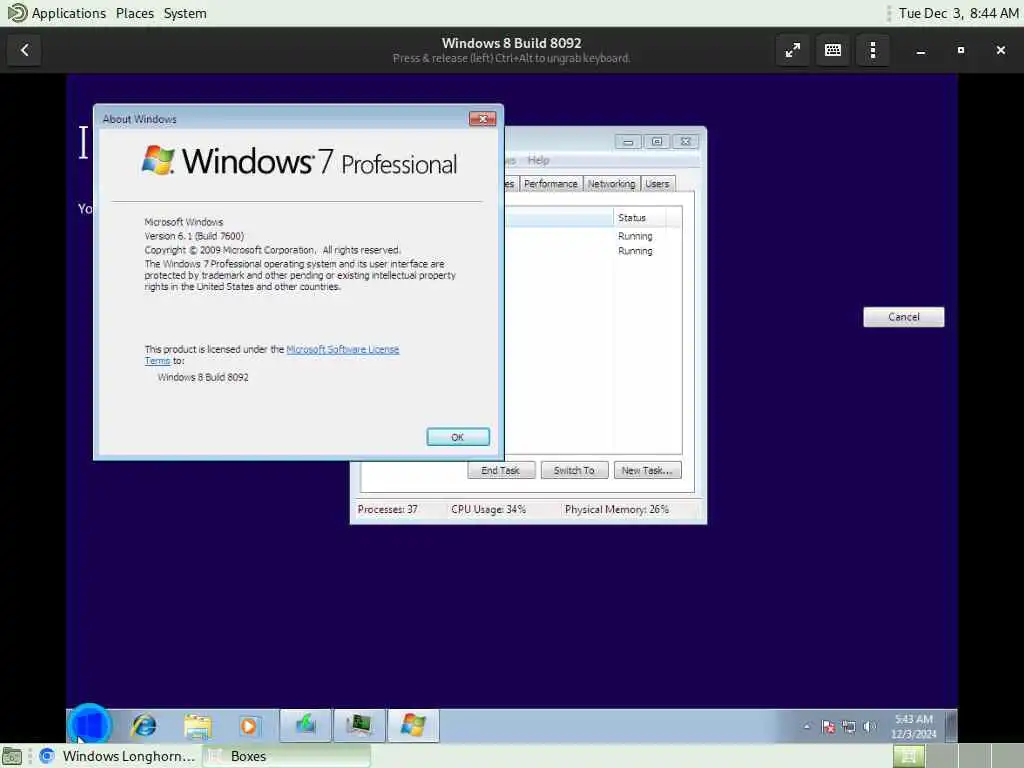
Task: Click Switch To button in Task Manager
Action: point(574,470)
